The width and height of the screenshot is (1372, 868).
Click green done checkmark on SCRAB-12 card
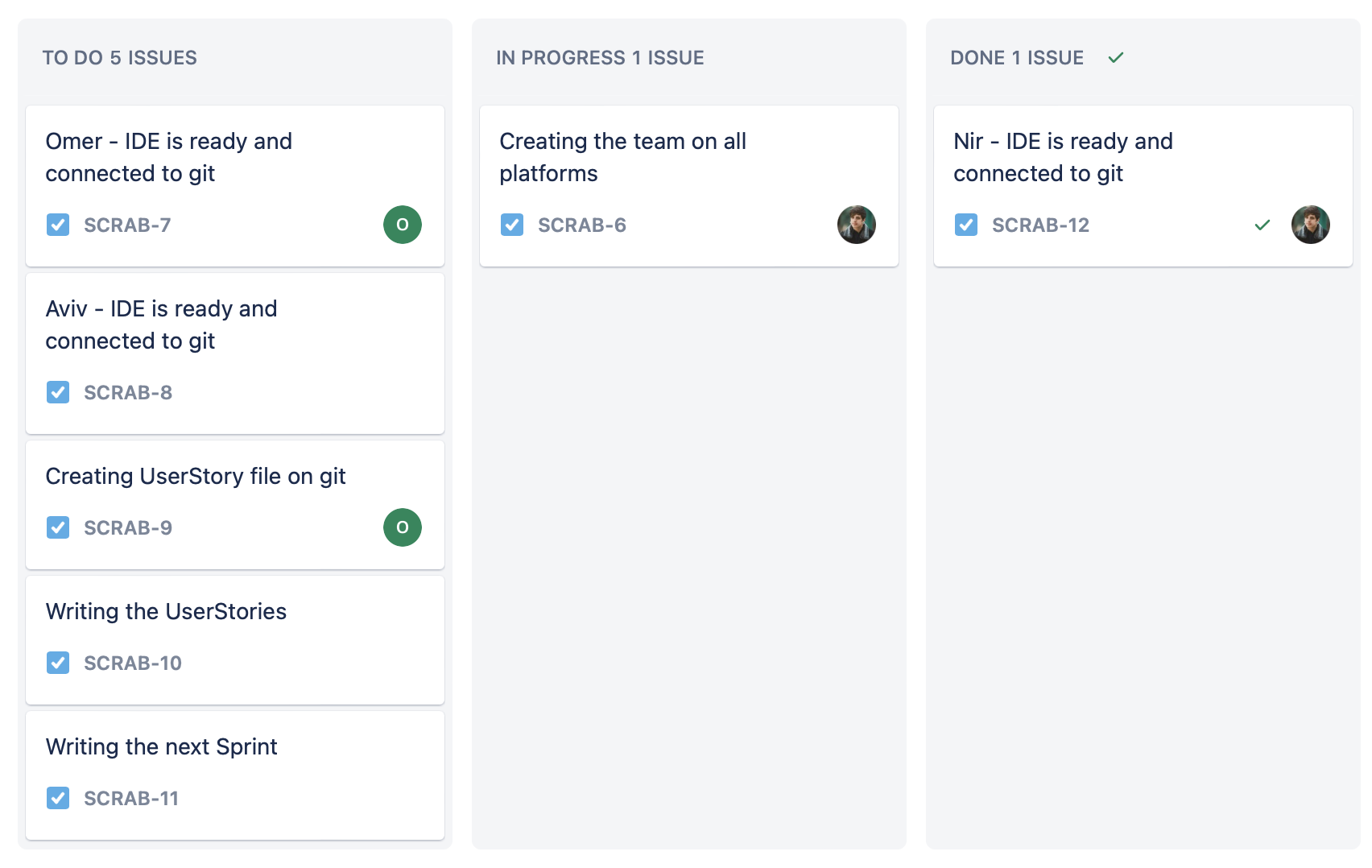tap(1262, 225)
